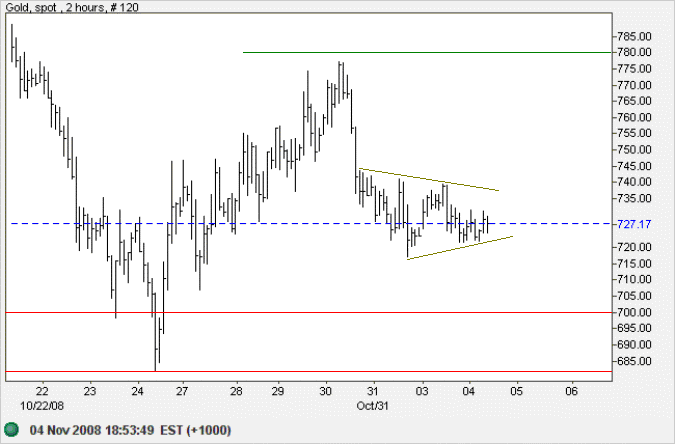
Task: Select the lower red line near 682
Action: coord(309,371)
